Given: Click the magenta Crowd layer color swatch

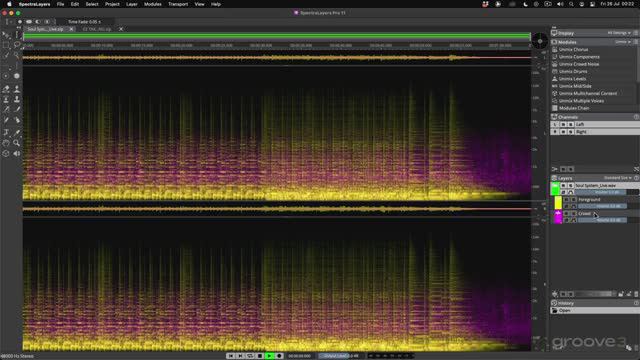Looking at the screenshot, I should click(x=558, y=217).
